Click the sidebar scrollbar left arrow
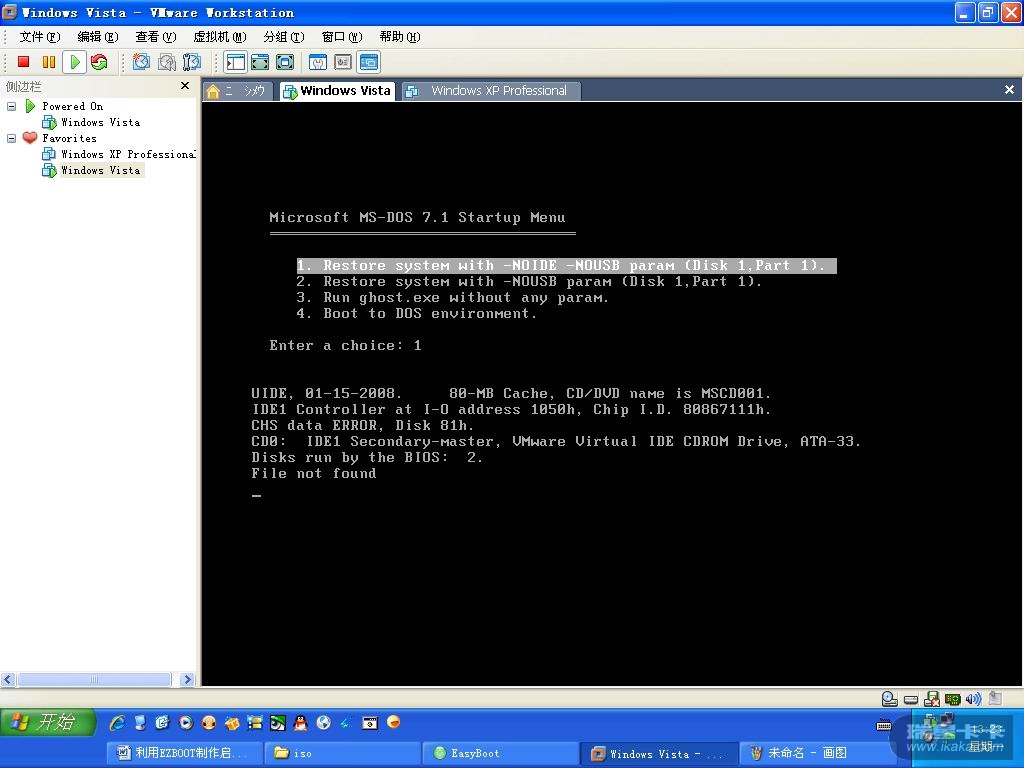 point(8,679)
